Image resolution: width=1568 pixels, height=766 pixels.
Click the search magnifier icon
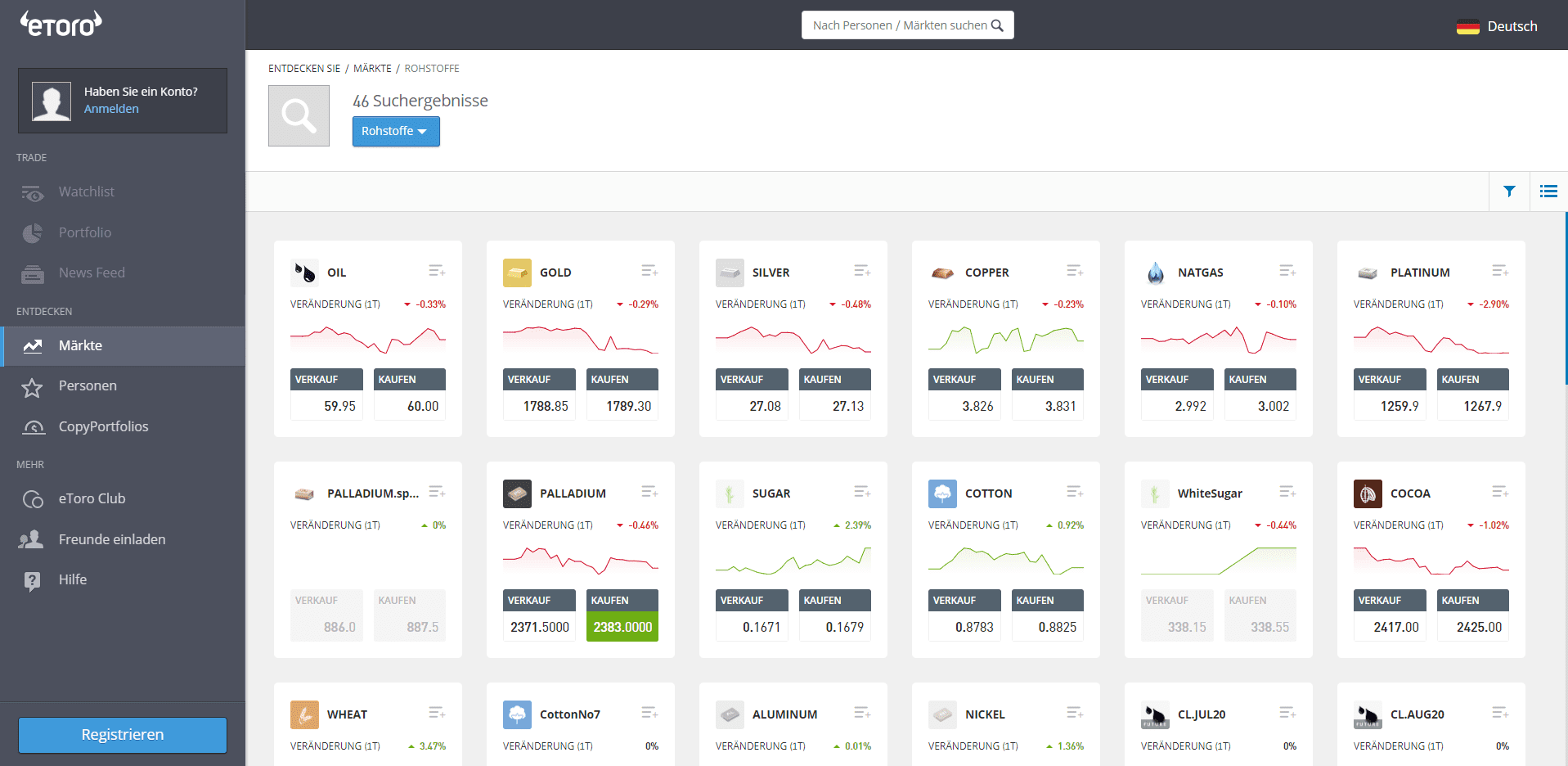point(997,25)
